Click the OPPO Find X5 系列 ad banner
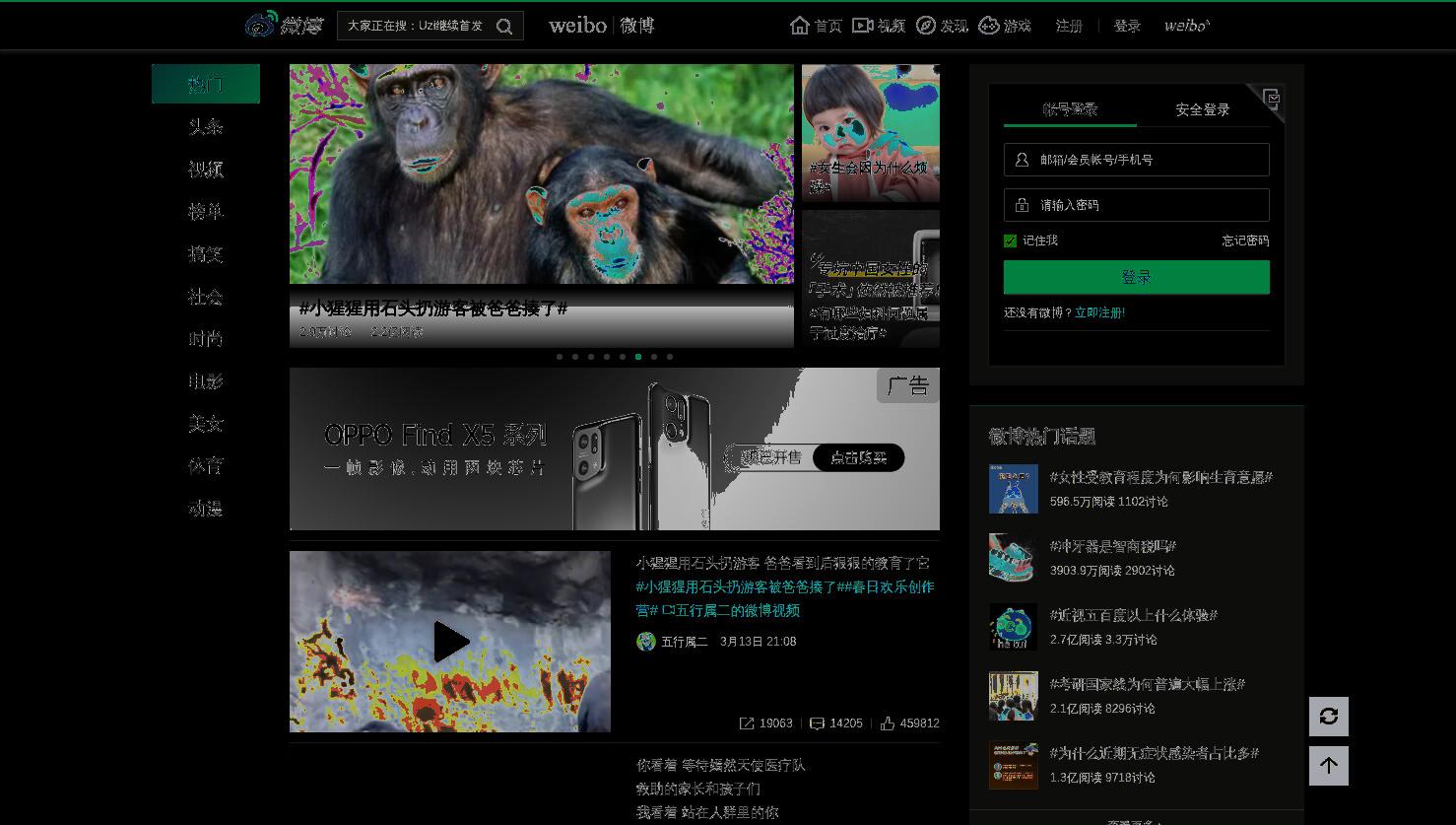The image size is (1456, 825). click(x=615, y=449)
